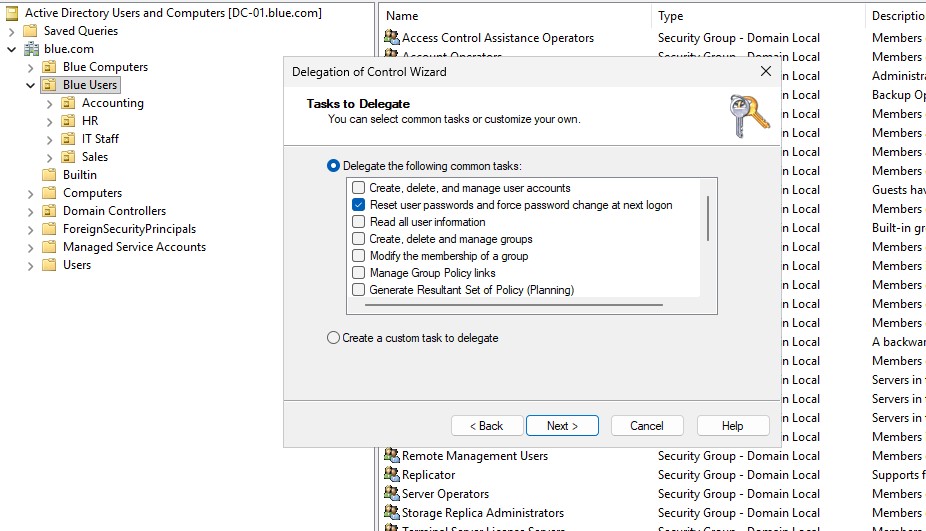This screenshot has width=926, height=531.
Task: Expand the Accounting OU node
Action: (50, 103)
